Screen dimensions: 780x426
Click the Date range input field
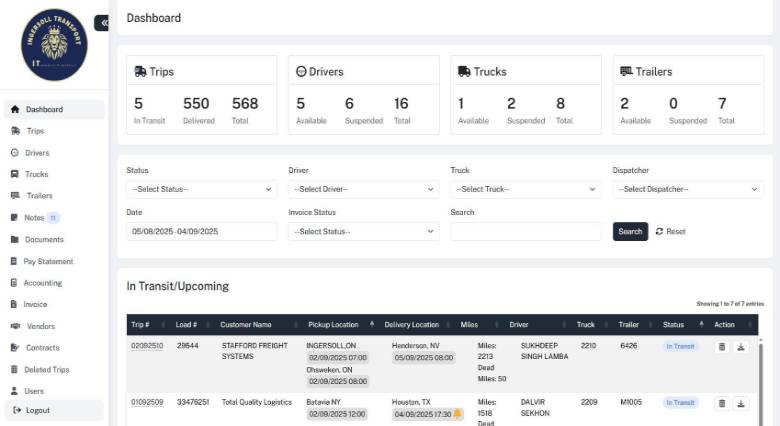201,231
